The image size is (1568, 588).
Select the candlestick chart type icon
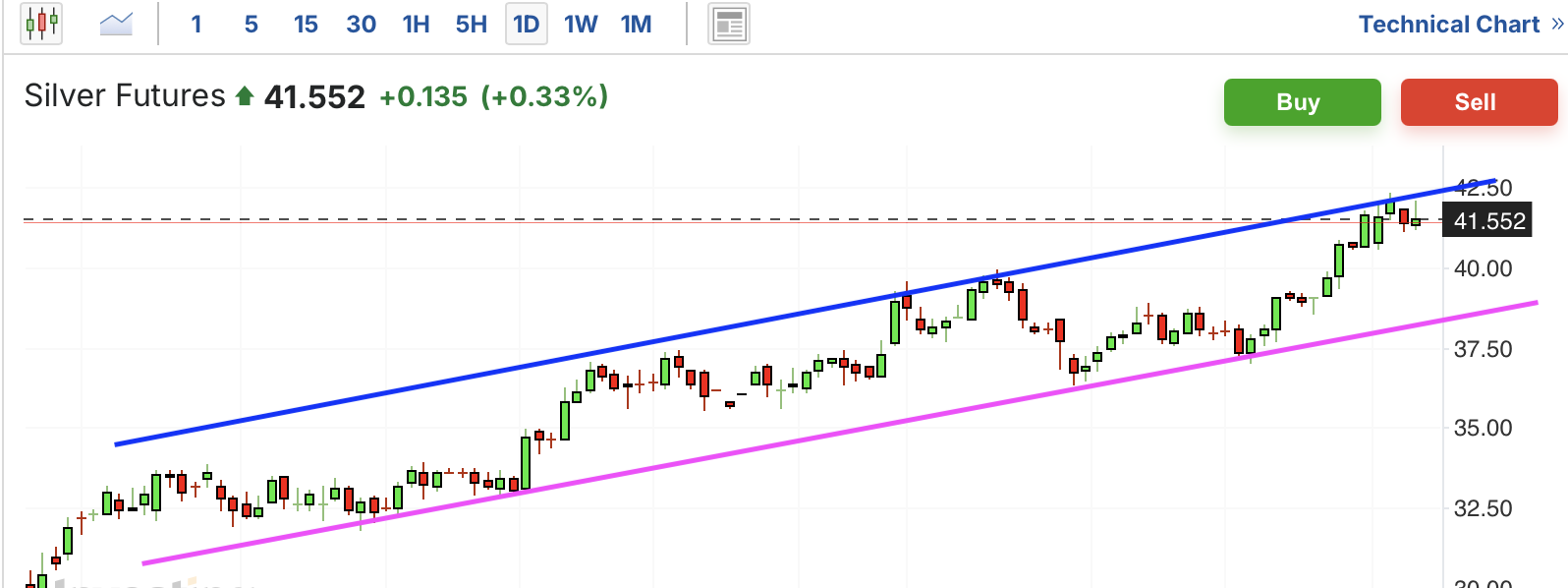[x=41, y=24]
